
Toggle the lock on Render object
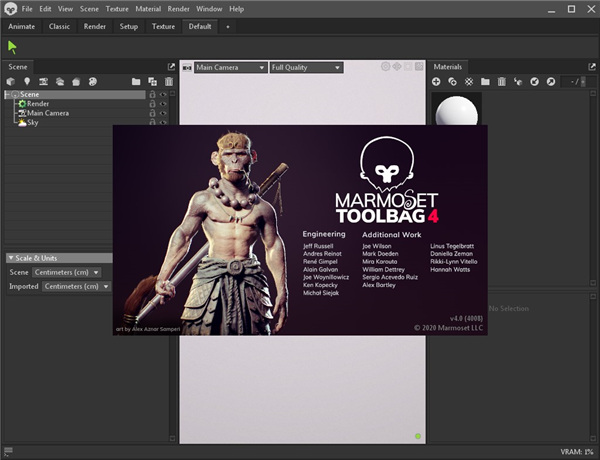tap(152, 104)
